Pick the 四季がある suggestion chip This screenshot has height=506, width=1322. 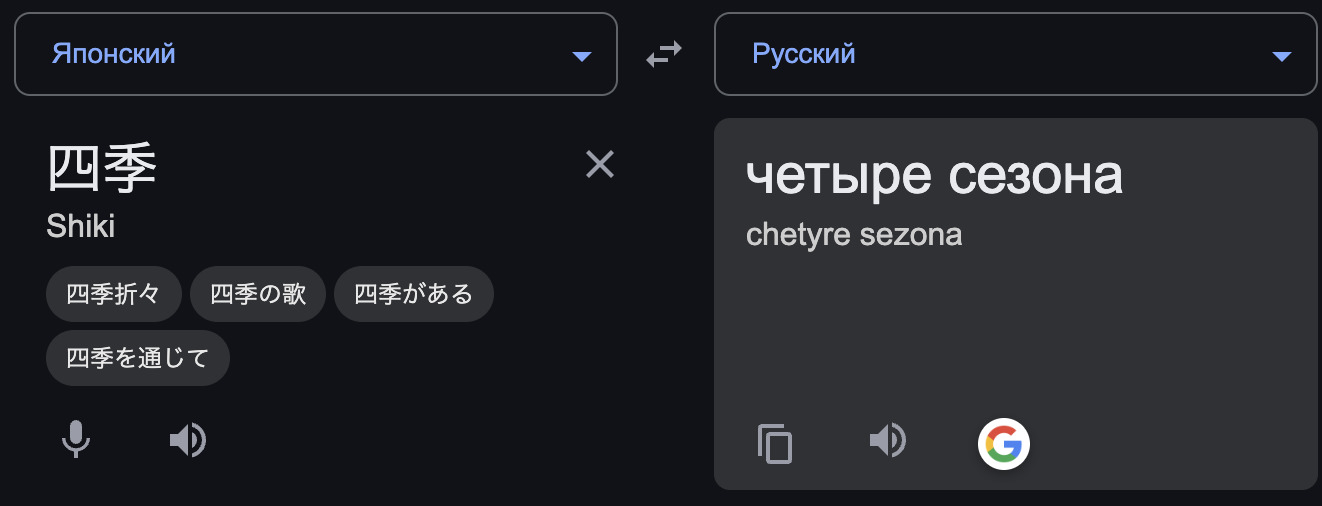point(413,294)
